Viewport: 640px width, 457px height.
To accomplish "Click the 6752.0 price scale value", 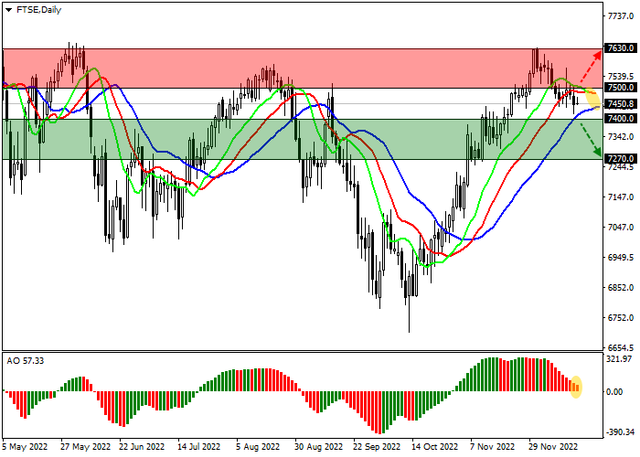I will (620, 318).
